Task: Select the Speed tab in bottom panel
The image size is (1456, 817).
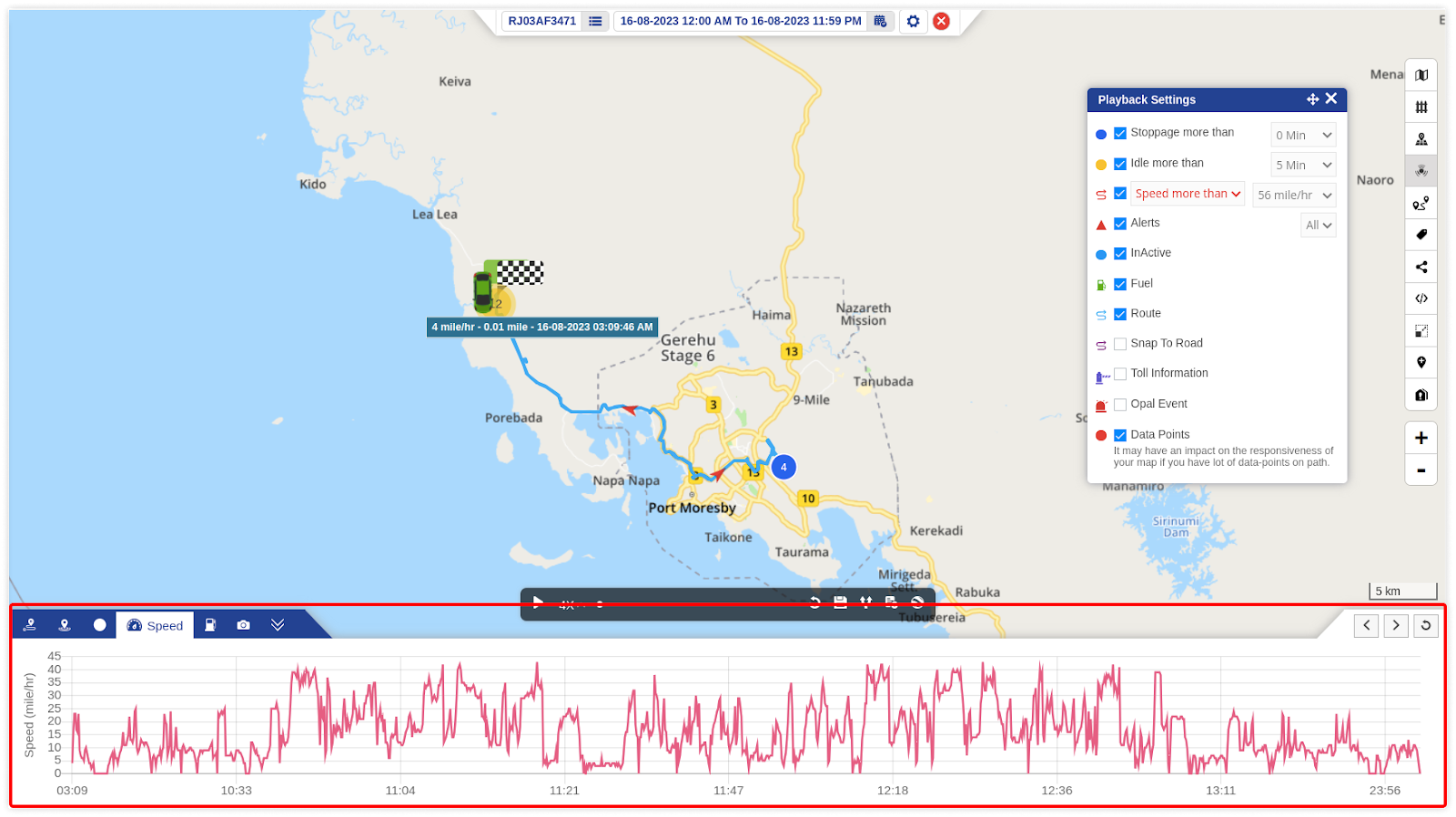Action: [155, 625]
